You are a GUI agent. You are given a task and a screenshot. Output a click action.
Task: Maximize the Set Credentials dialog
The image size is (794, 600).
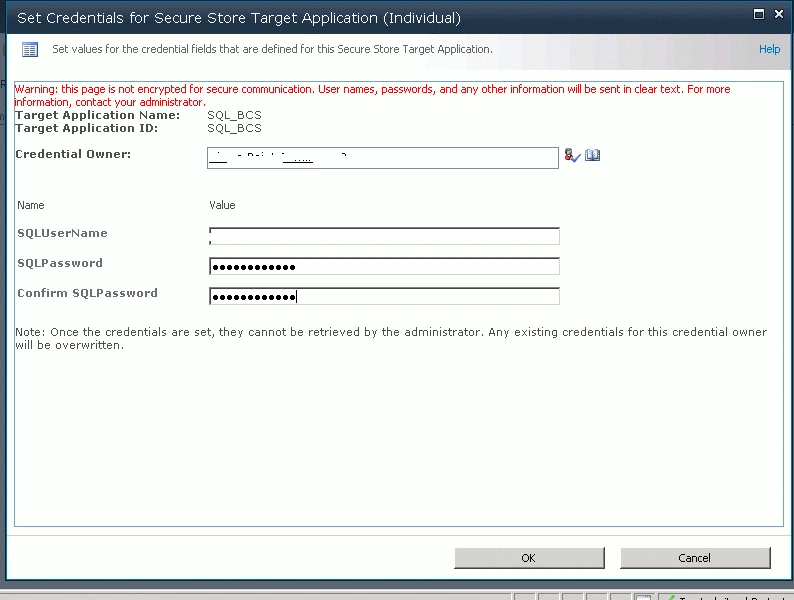click(x=759, y=14)
